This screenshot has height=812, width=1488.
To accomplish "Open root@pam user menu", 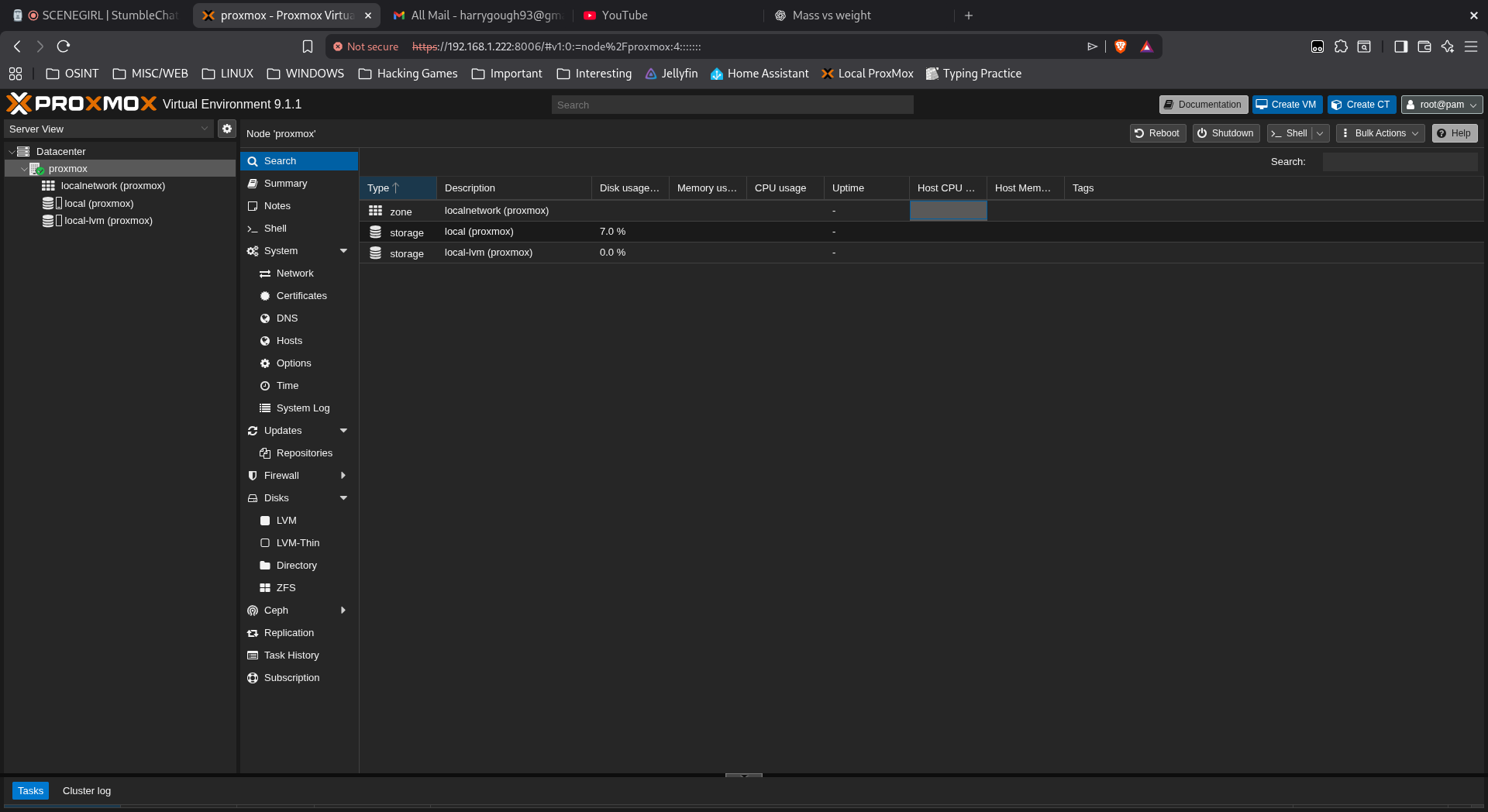I will tap(1441, 105).
